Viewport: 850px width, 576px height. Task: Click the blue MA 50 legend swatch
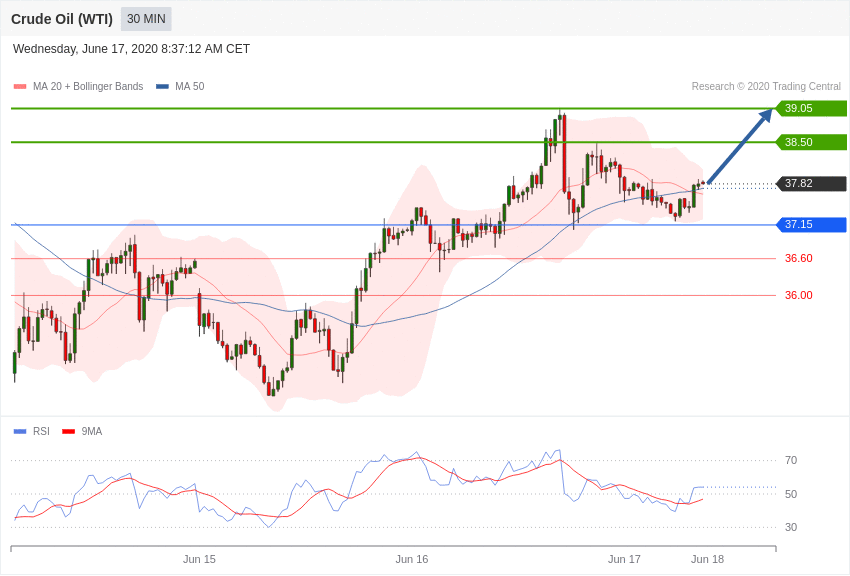[x=162, y=87]
